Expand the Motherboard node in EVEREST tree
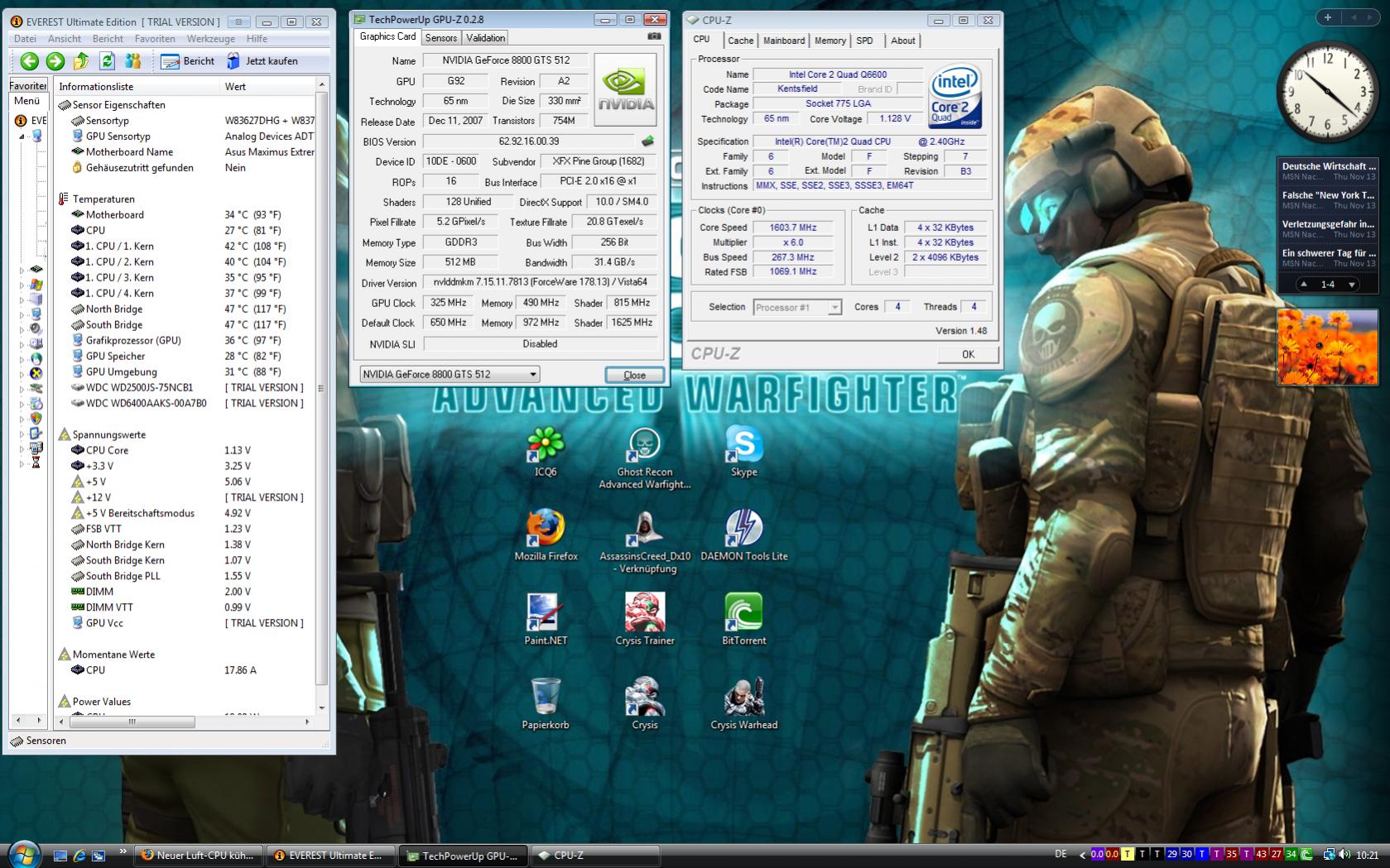The image size is (1390, 868). coord(22,269)
